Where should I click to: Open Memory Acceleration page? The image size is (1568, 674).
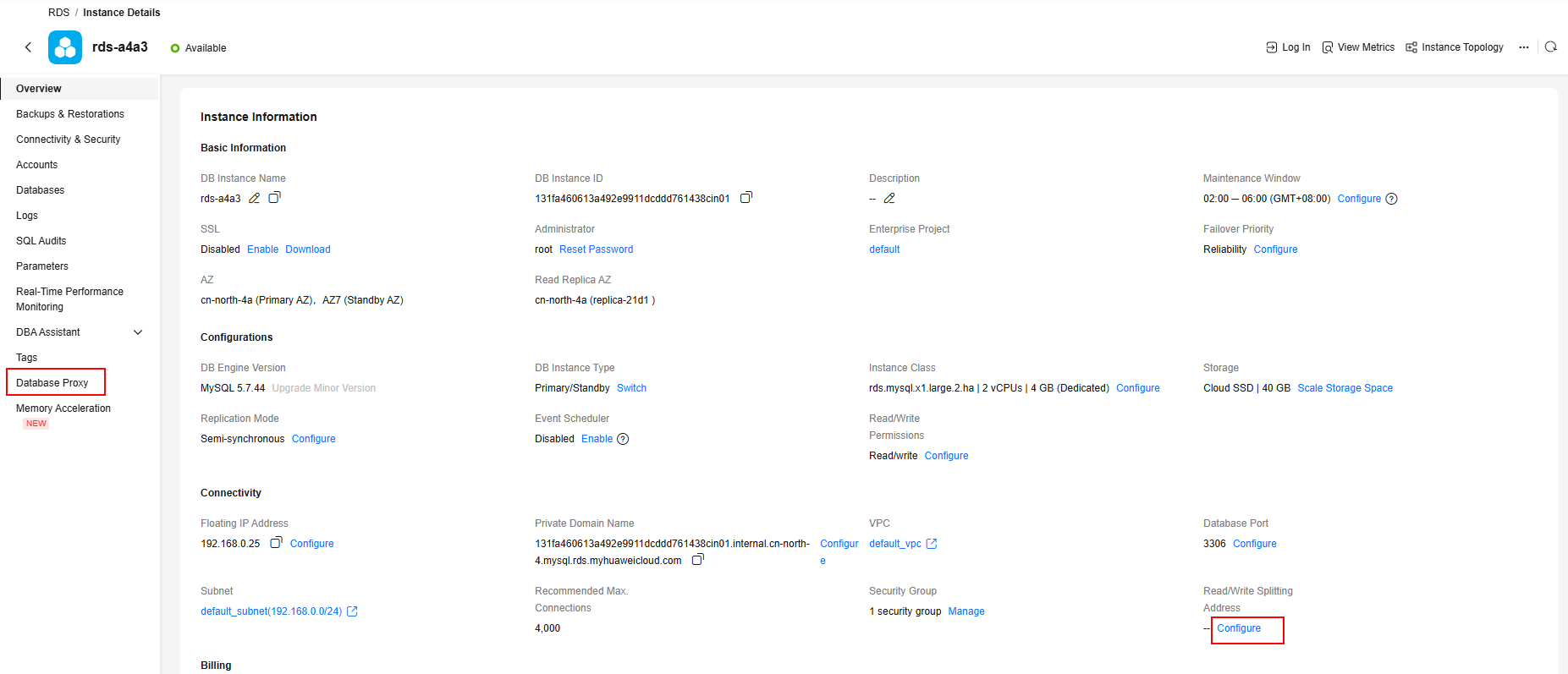[x=63, y=408]
